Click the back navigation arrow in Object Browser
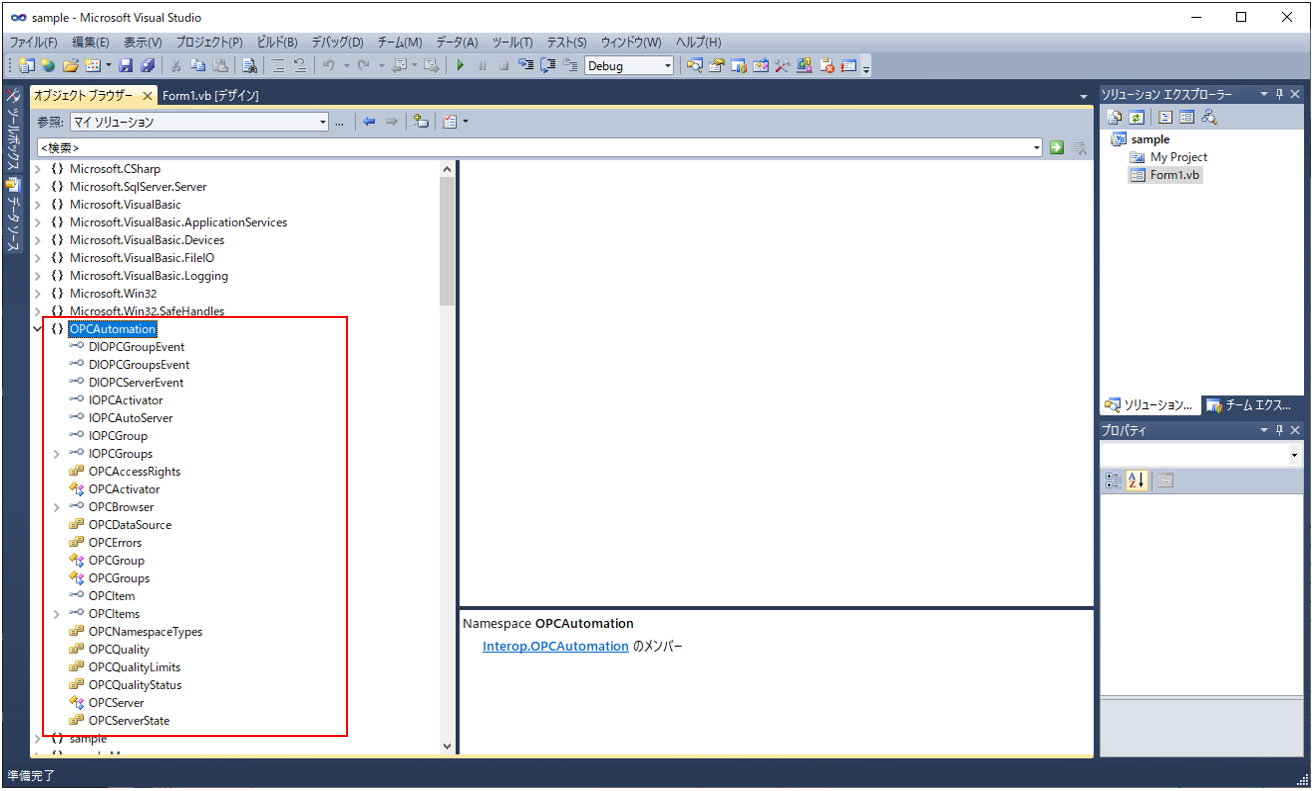This screenshot has width=1314, height=791. [x=369, y=122]
